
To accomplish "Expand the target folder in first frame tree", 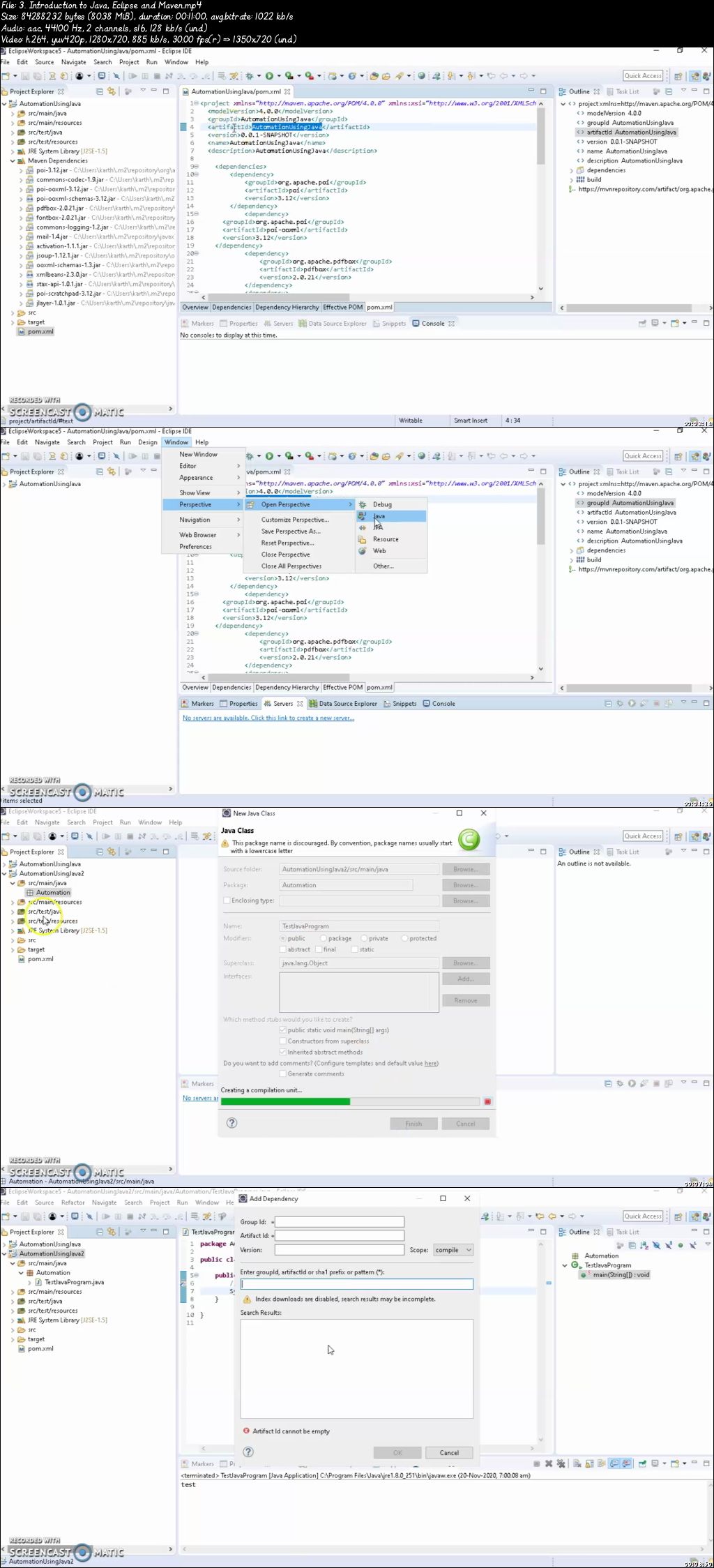I will [x=13, y=322].
